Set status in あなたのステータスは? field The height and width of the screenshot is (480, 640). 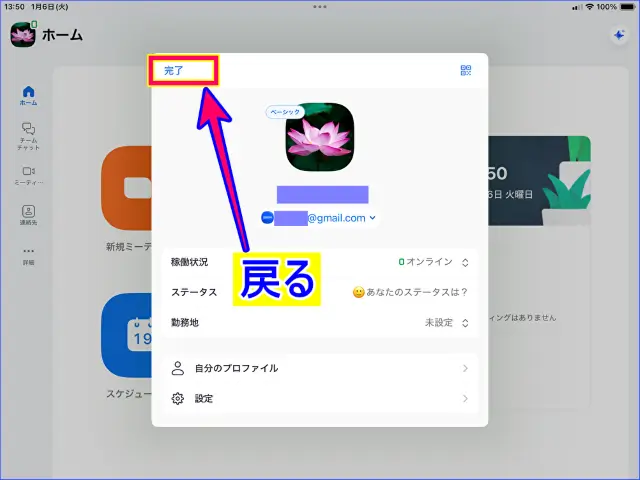(x=410, y=292)
